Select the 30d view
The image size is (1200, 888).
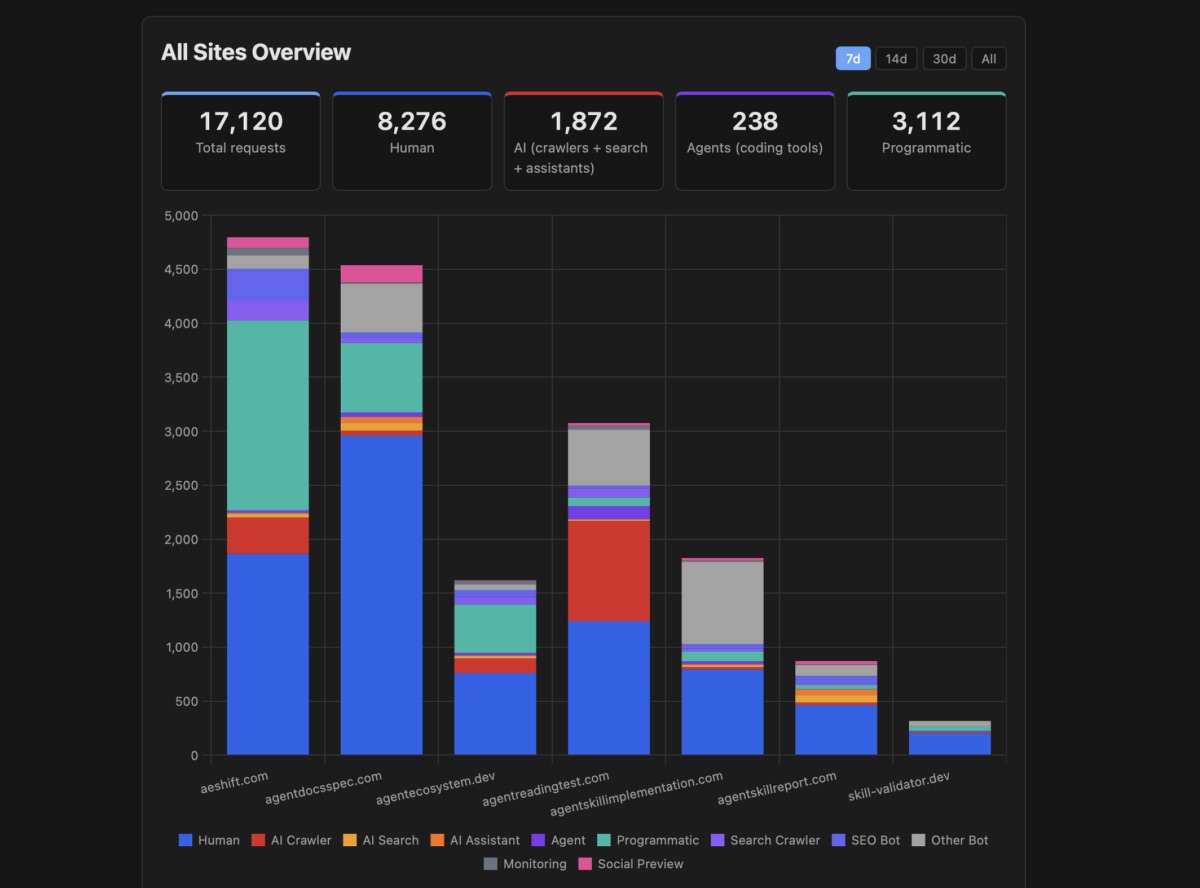(943, 58)
